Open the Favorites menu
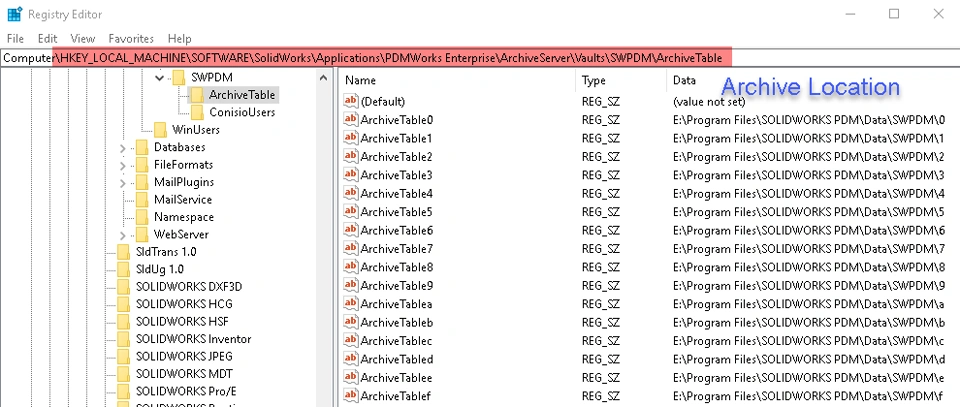The height and width of the screenshot is (407, 960). (x=131, y=38)
